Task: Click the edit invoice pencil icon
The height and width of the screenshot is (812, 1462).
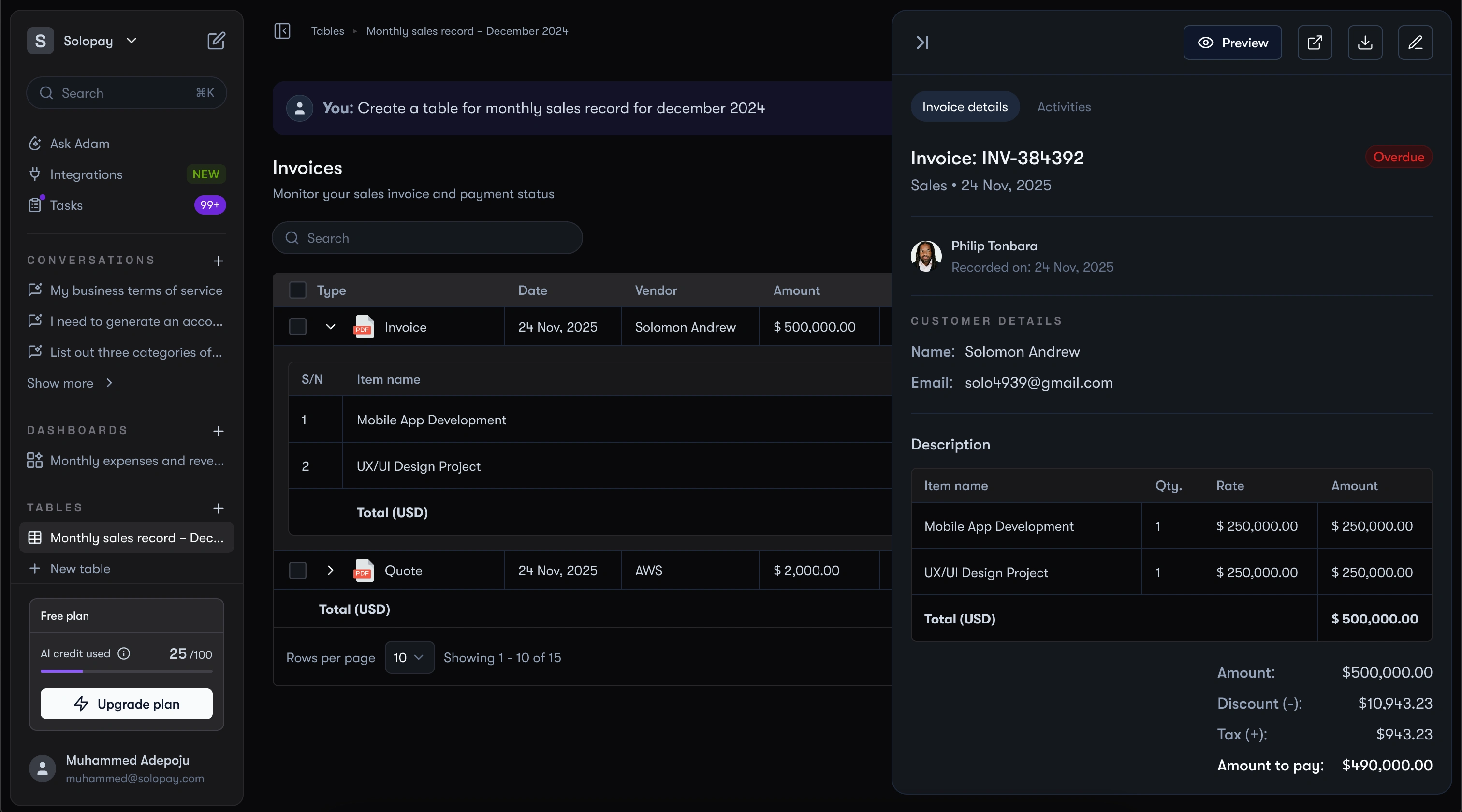Action: point(1415,43)
